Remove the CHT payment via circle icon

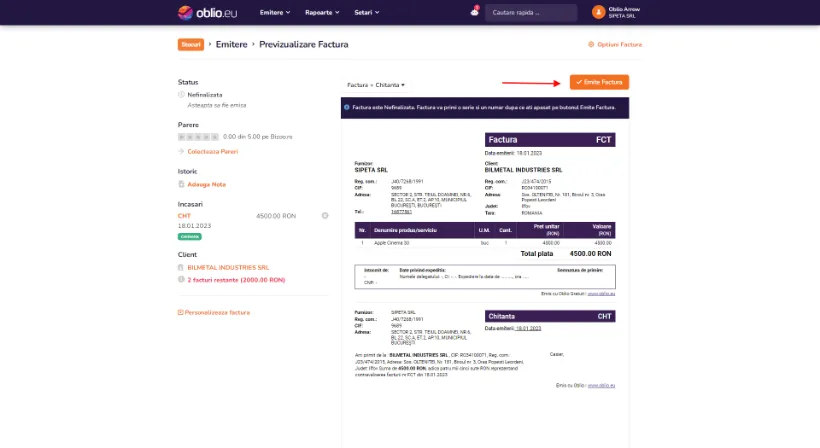coord(325,215)
